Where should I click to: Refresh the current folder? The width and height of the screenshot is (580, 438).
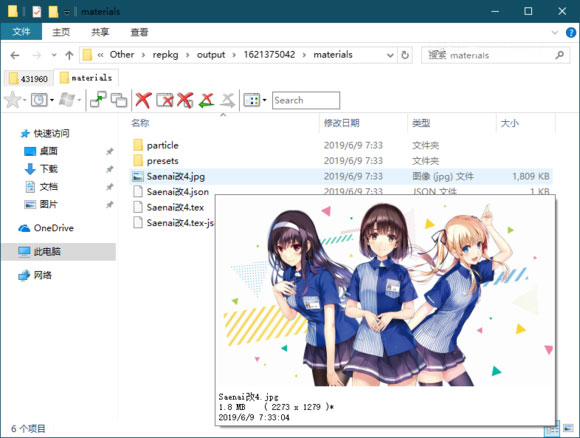405,55
